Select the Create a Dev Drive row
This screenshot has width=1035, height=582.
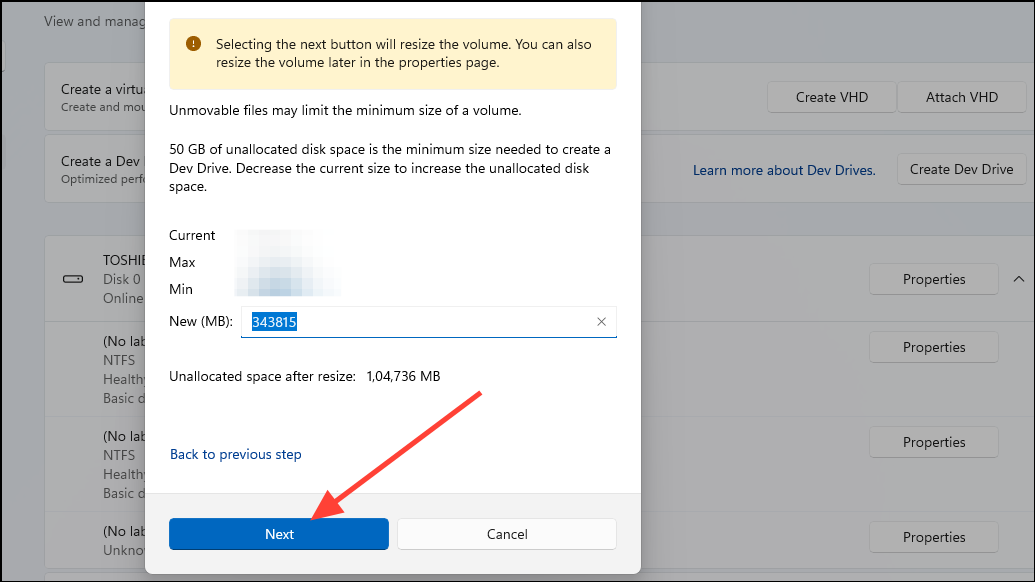(110, 168)
